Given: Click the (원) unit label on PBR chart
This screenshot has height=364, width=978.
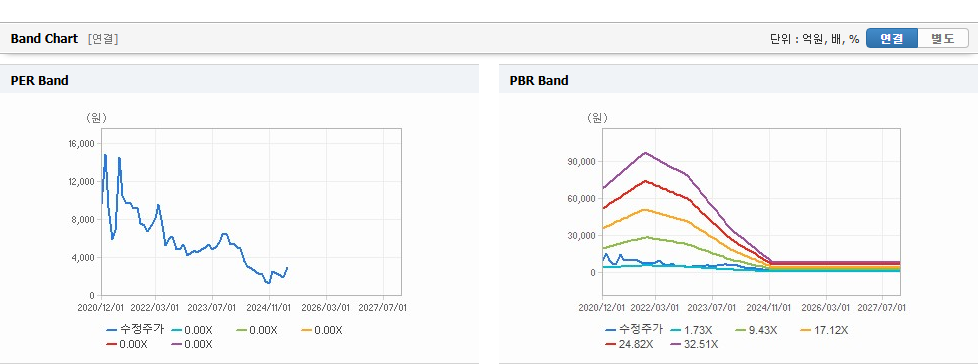Looking at the screenshot, I should [597, 117].
